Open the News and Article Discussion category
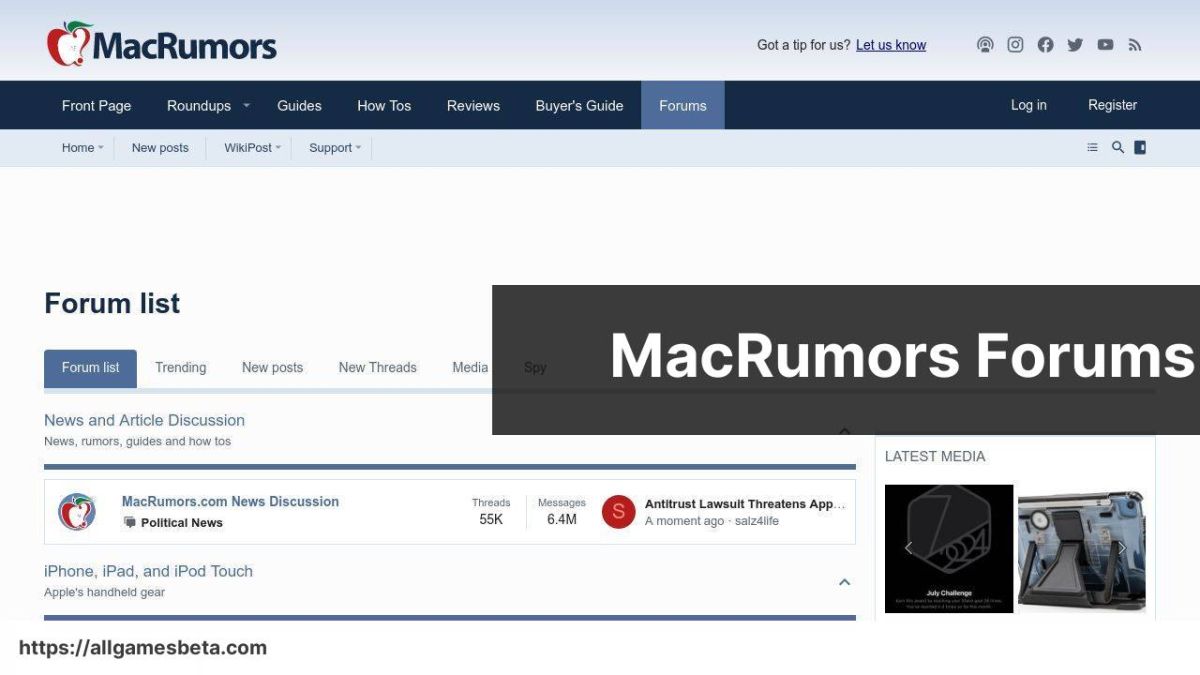 (144, 421)
